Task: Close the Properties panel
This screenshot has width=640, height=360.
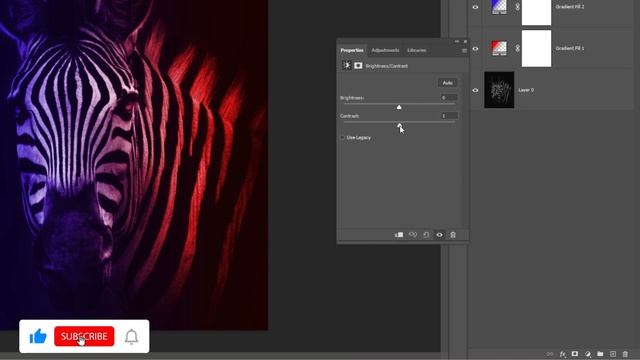Action: coord(465,41)
